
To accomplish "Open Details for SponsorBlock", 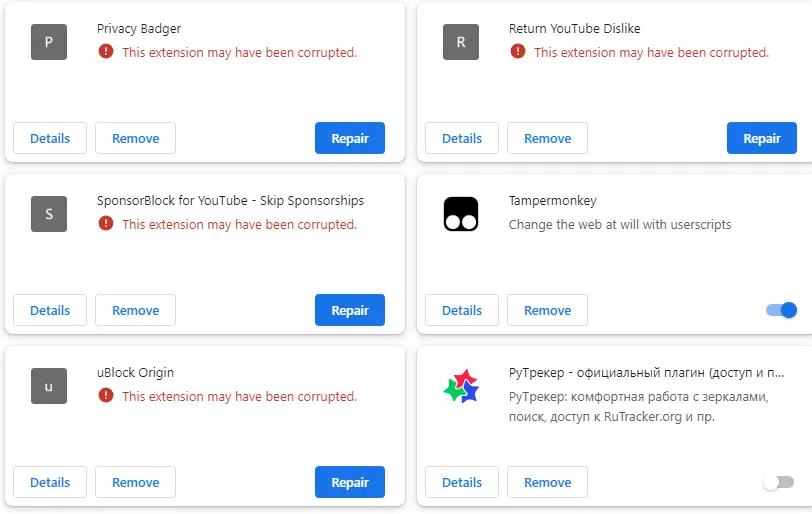I will click(x=50, y=310).
